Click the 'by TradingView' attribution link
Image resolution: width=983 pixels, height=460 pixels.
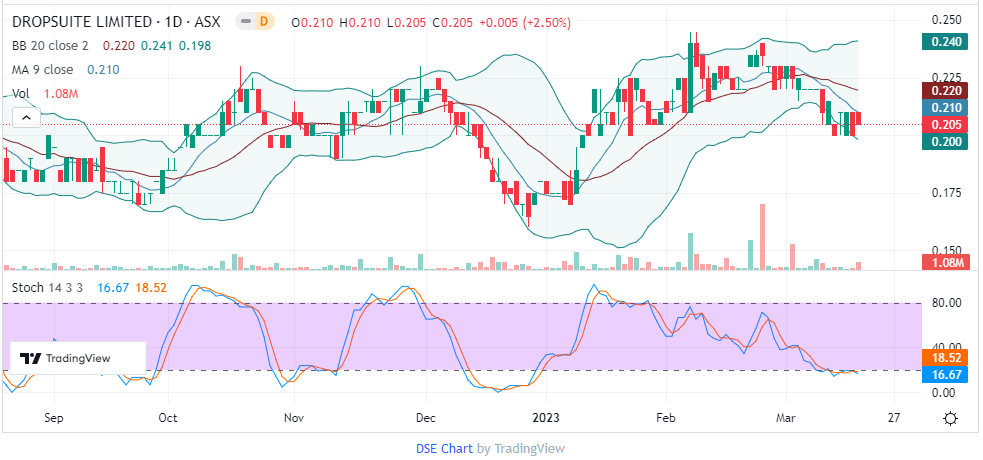[521, 448]
